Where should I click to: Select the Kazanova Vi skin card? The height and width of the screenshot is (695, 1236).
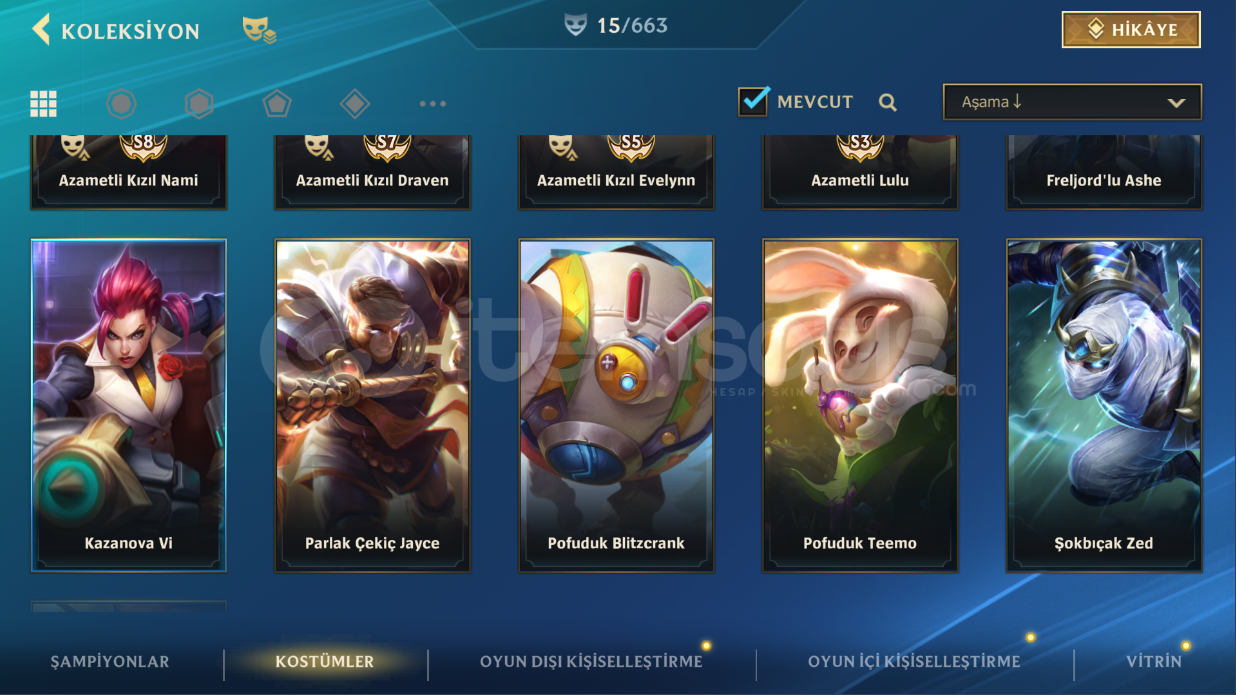pos(129,405)
